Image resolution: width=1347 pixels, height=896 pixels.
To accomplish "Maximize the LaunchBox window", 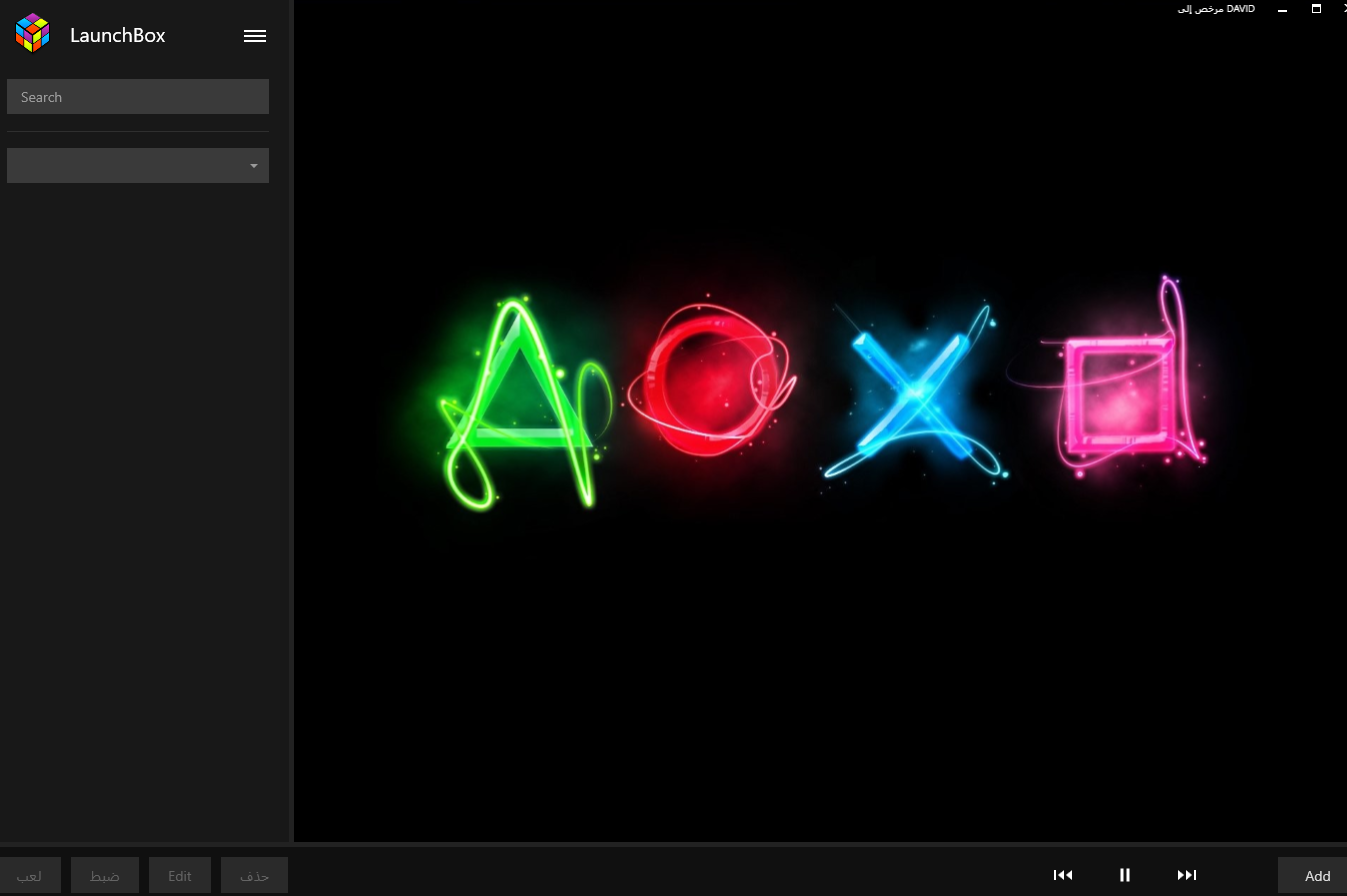I will coord(1316,9).
